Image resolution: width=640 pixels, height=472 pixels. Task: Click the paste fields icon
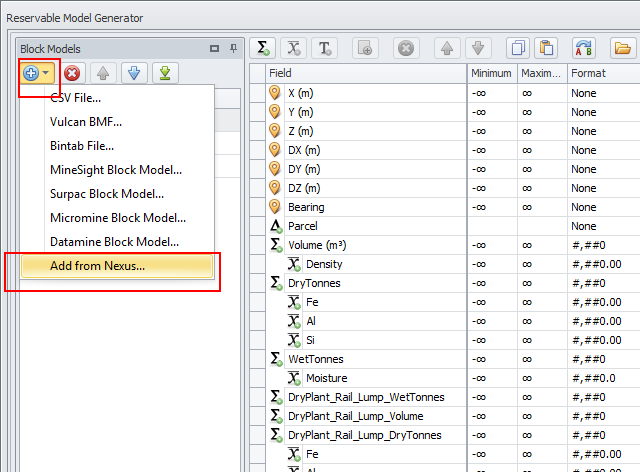point(546,48)
